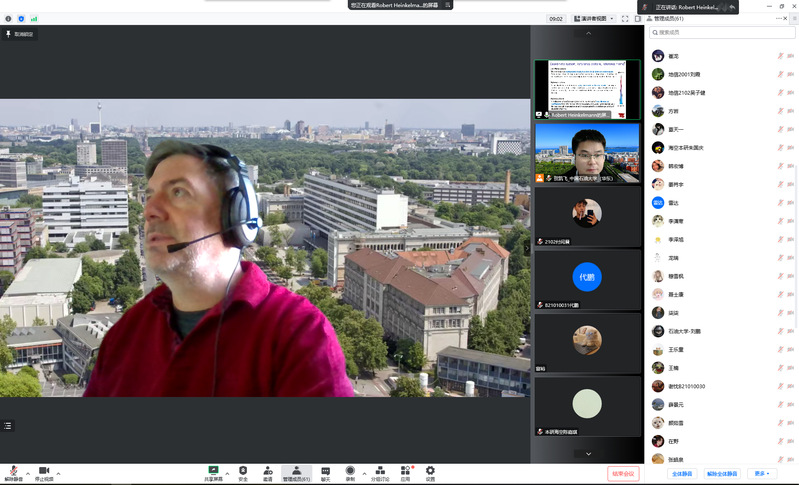Image resolution: width=799 pixels, height=485 pixels.
Task: Open meeting Settings (设置) gear
Action: point(430,471)
